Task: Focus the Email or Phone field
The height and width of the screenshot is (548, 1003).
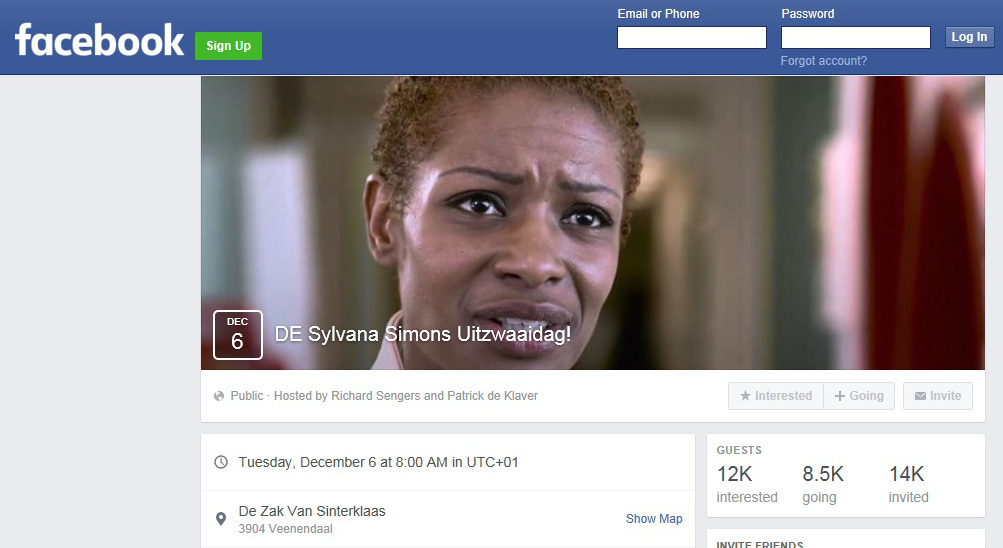Action: (691, 37)
